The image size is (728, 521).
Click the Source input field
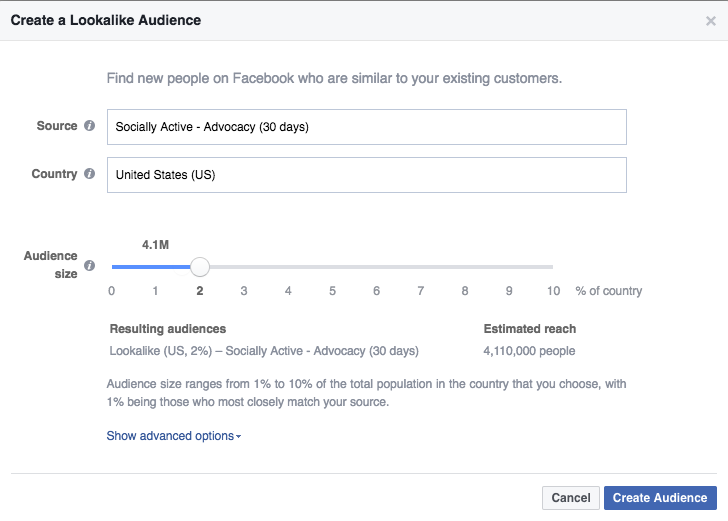tap(366, 127)
